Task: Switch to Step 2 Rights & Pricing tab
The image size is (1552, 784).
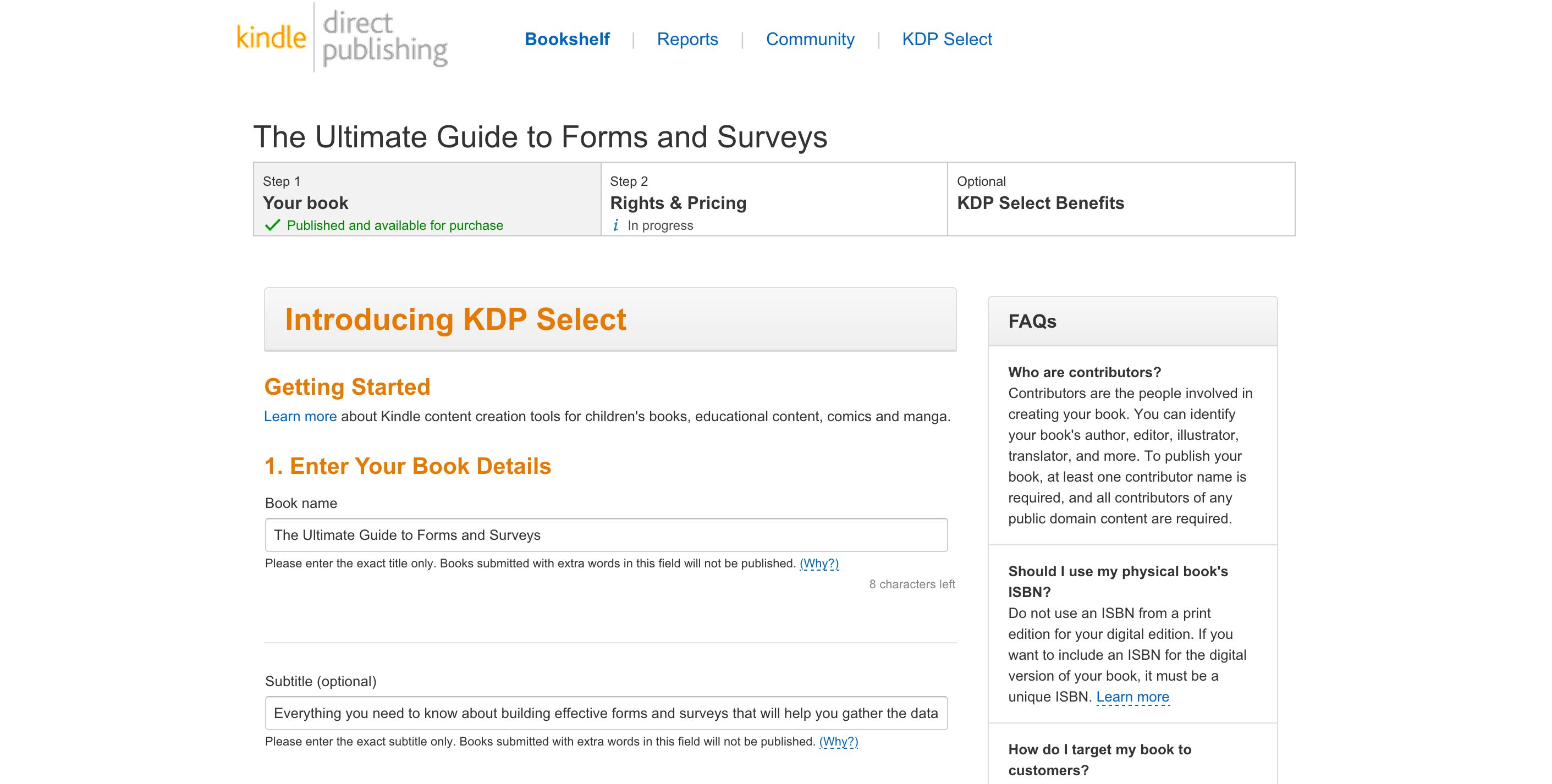Action: pyautogui.click(x=774, y=200)
